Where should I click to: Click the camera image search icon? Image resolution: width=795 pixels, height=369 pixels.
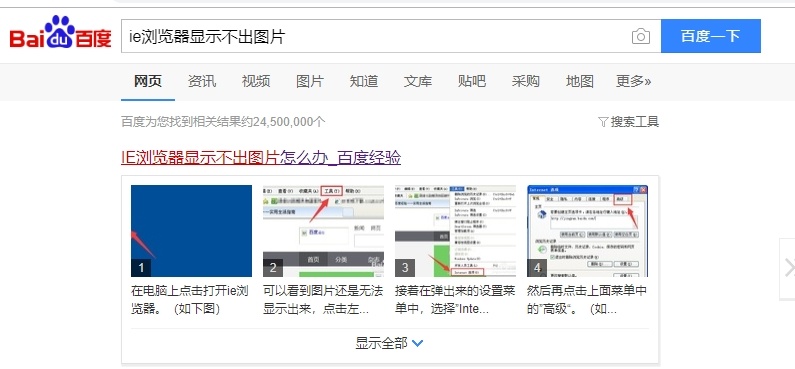[x=641, y=36]
